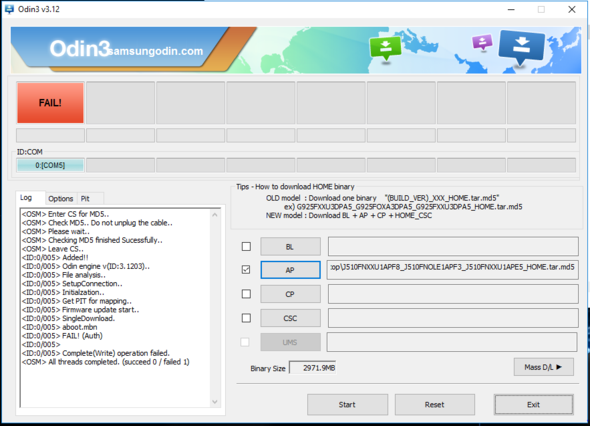Image resolution: width=590 pixels, height=426 pixels.
Task: Click log scrollbar up arrow
Action: [x=215, y=215]
